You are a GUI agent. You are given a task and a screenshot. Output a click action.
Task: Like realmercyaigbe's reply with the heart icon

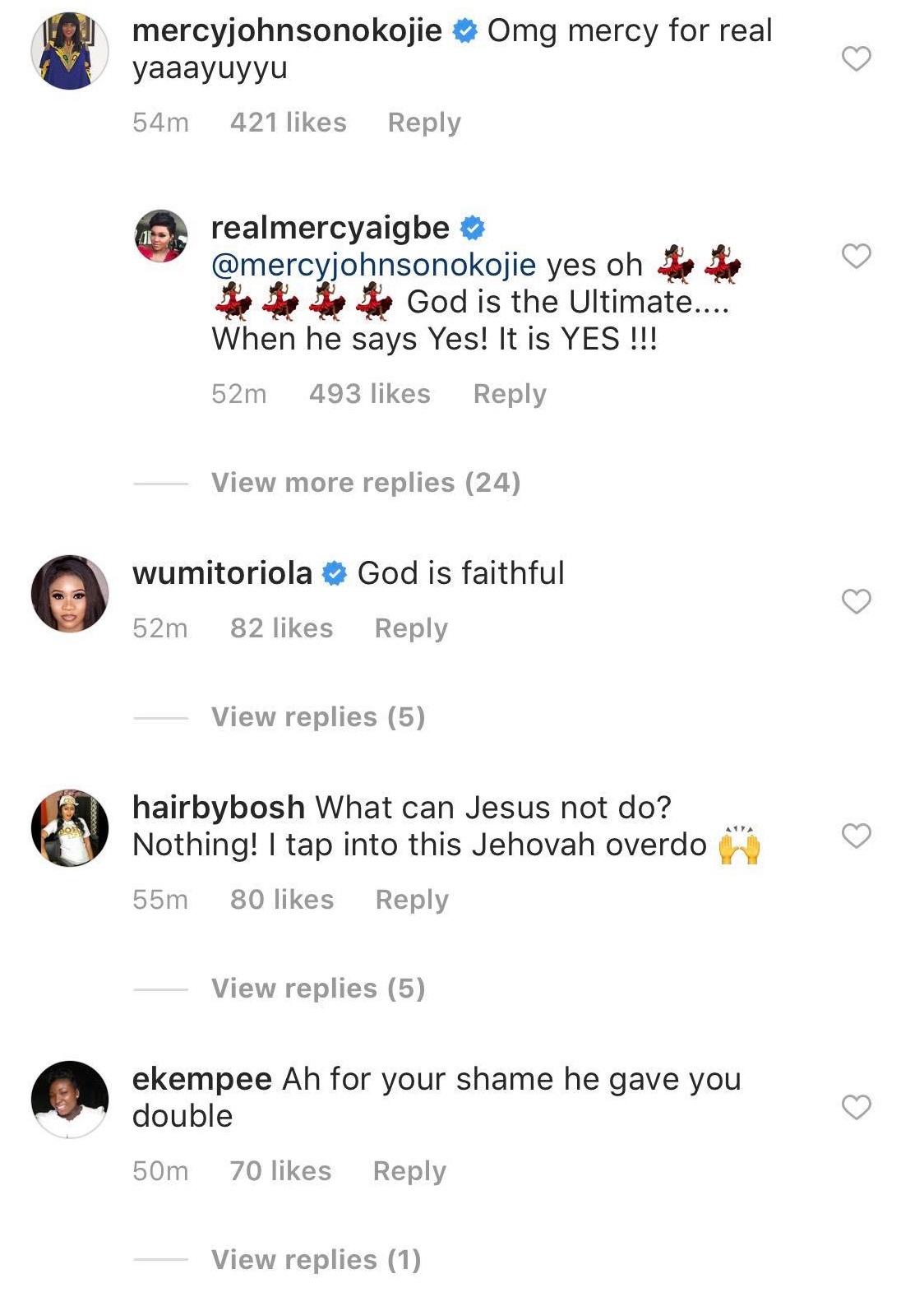(856, 256)
